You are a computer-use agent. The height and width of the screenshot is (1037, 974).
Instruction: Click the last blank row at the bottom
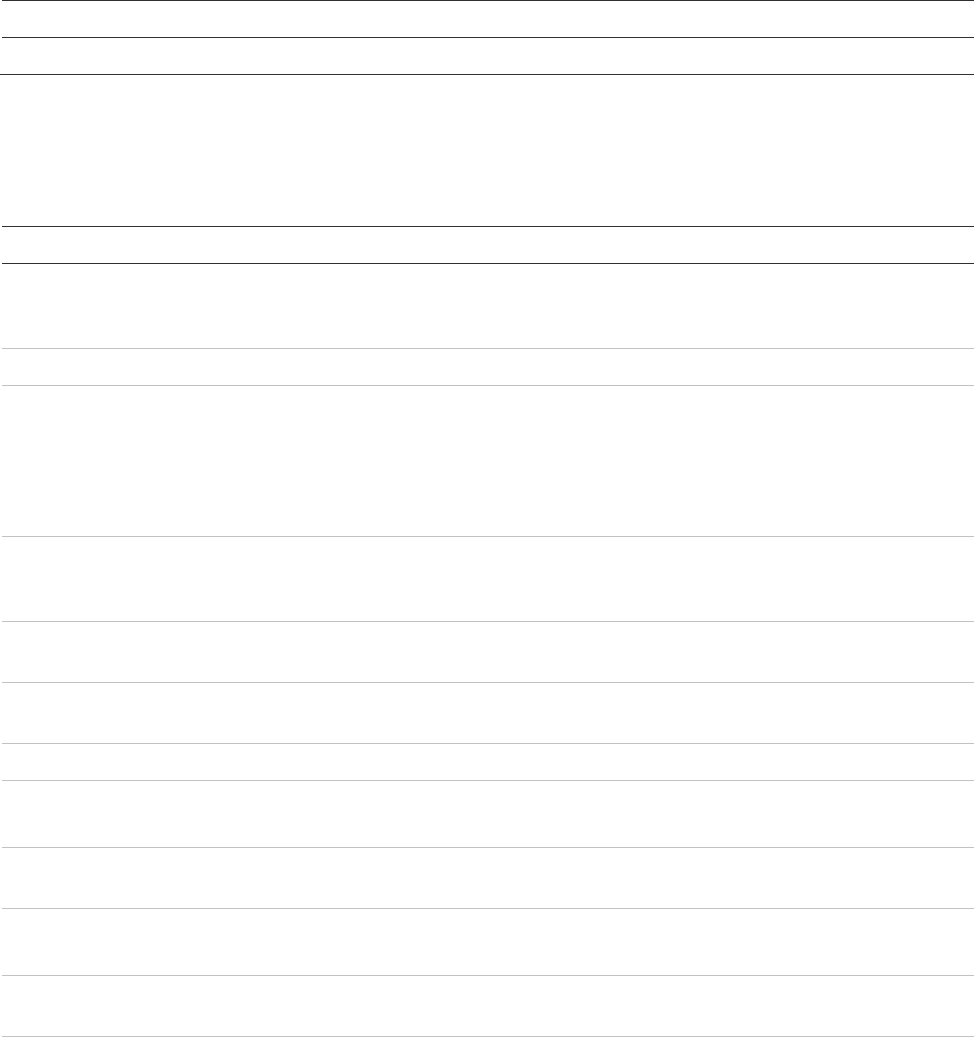point(487,1006)
